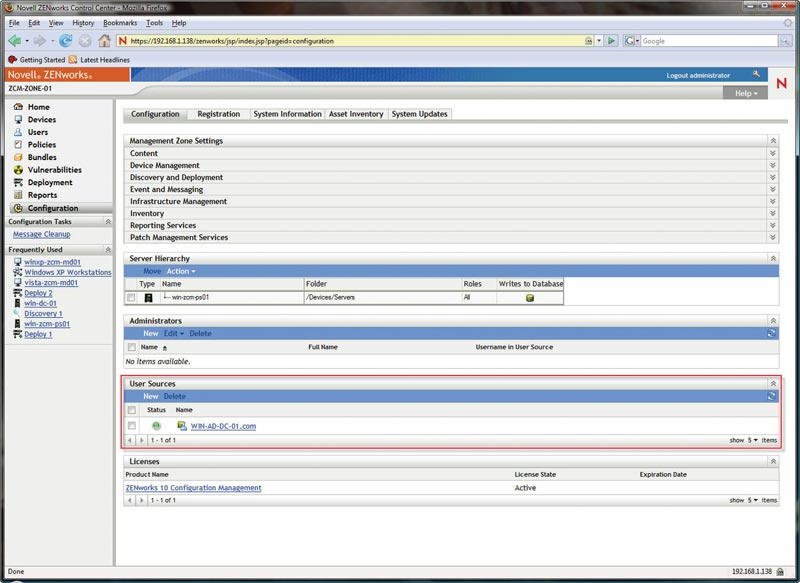This screenshot has height=583, width=800.
Task: Open the Tools menu in Firefox
Action: pyautogui.click(x=154, y=23)
